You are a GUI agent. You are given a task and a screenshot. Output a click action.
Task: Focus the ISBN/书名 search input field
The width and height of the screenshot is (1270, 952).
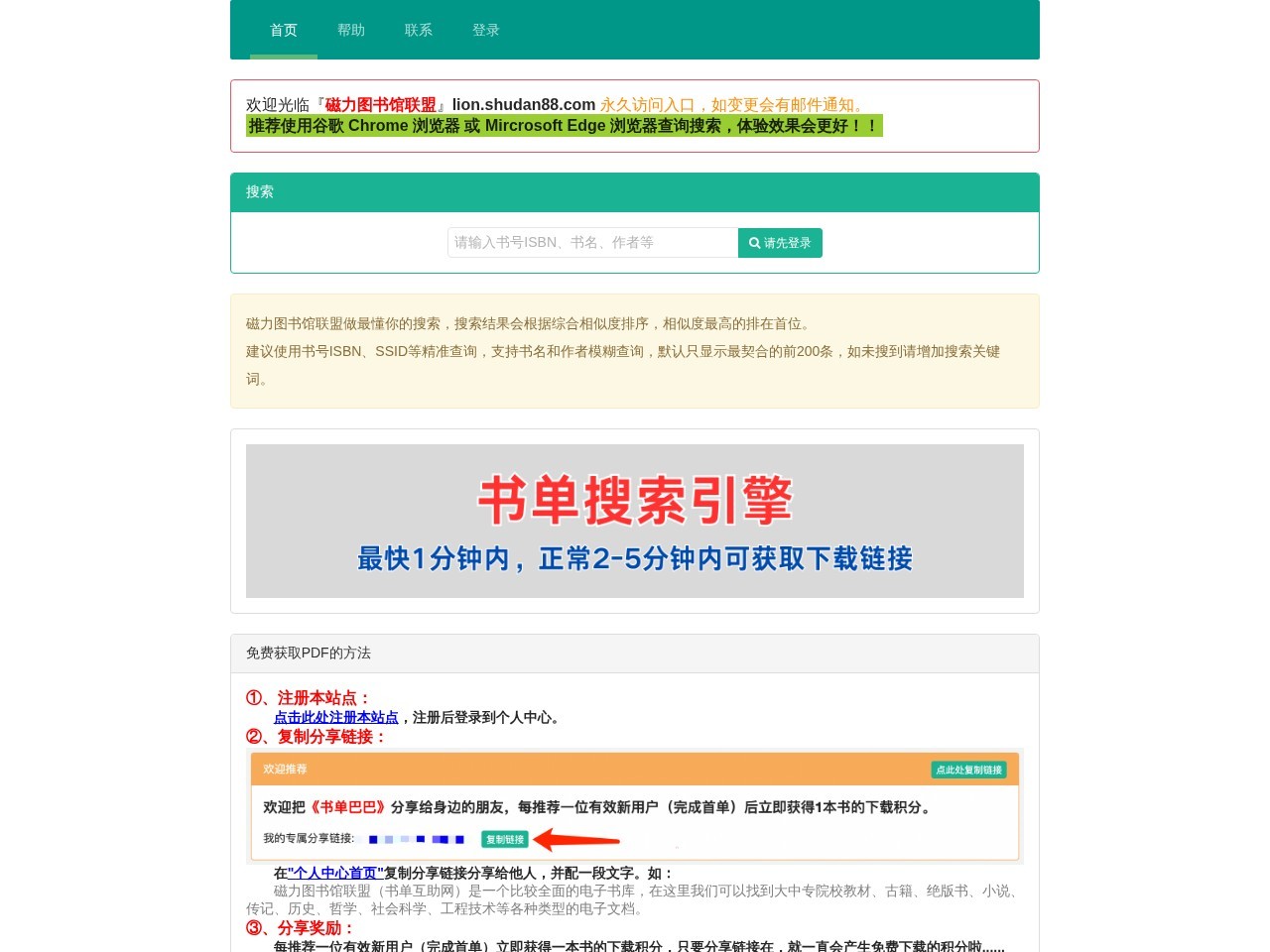click(x=592, y=243)
